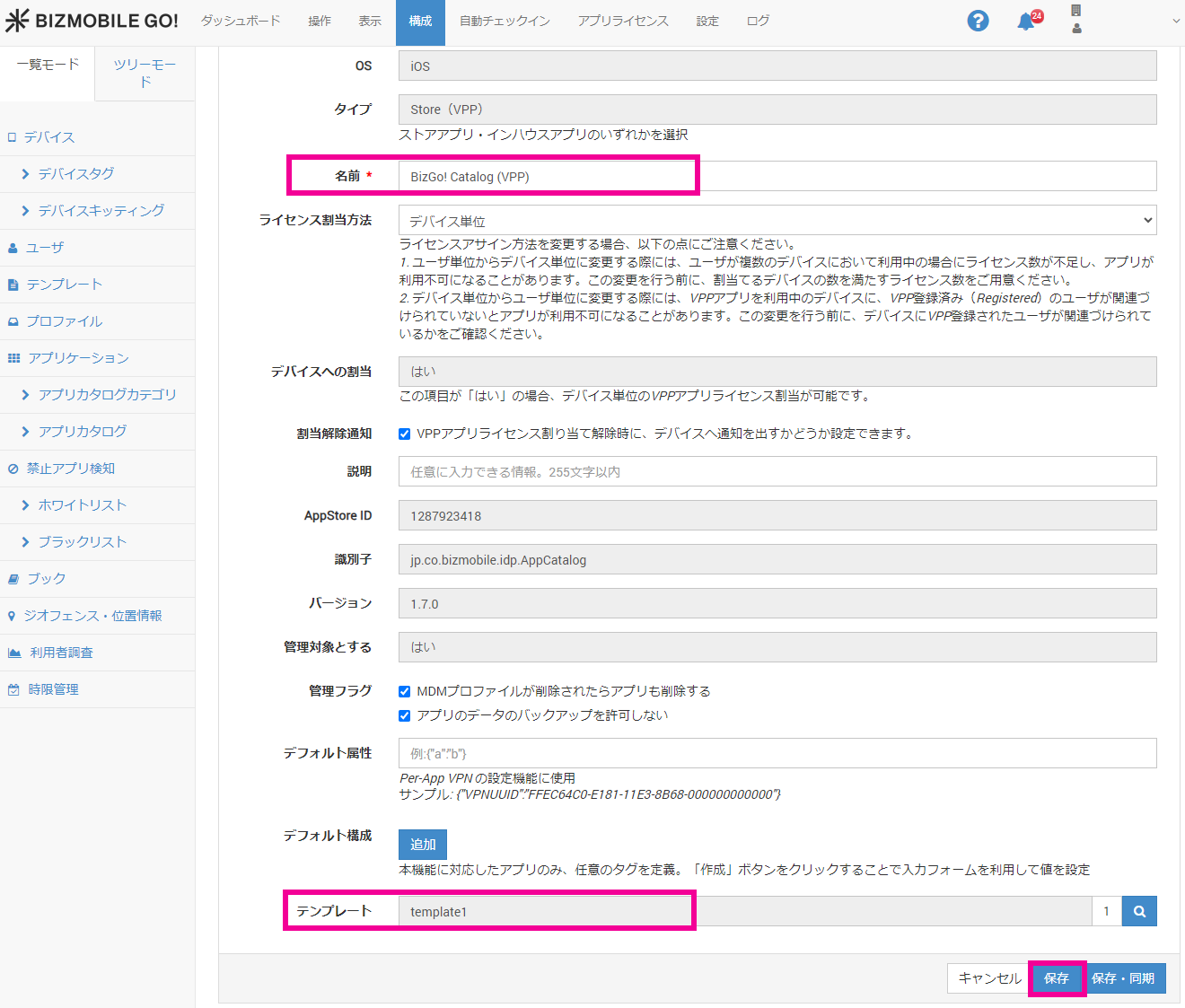The width and height of the screenshot is (1185, 1008).
Task: Toggle アプリのデータのバックアップを許可しない checkbox
Action: (405, 715)
